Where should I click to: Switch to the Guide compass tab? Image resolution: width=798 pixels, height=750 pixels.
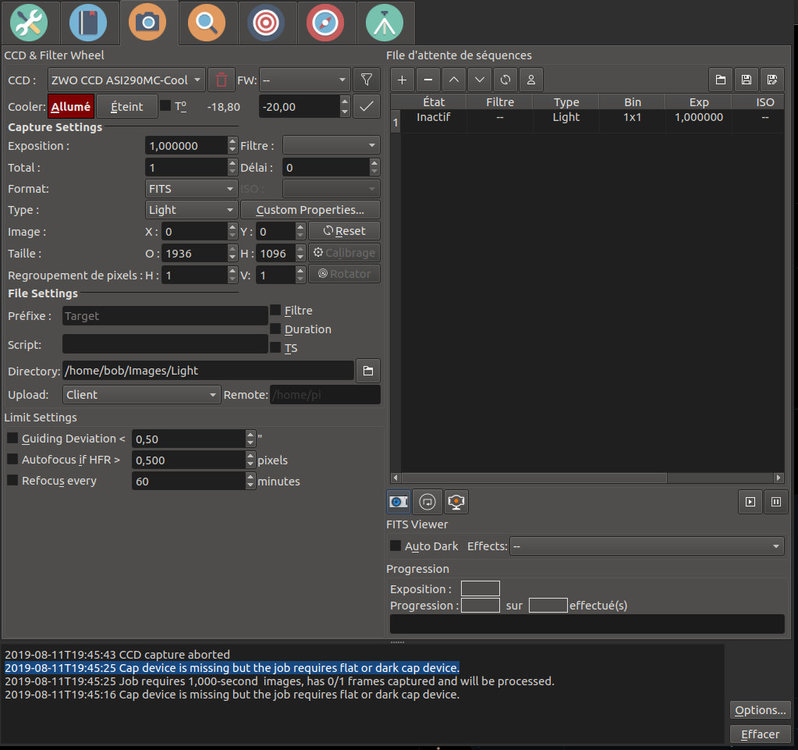(x=325, y=22)
